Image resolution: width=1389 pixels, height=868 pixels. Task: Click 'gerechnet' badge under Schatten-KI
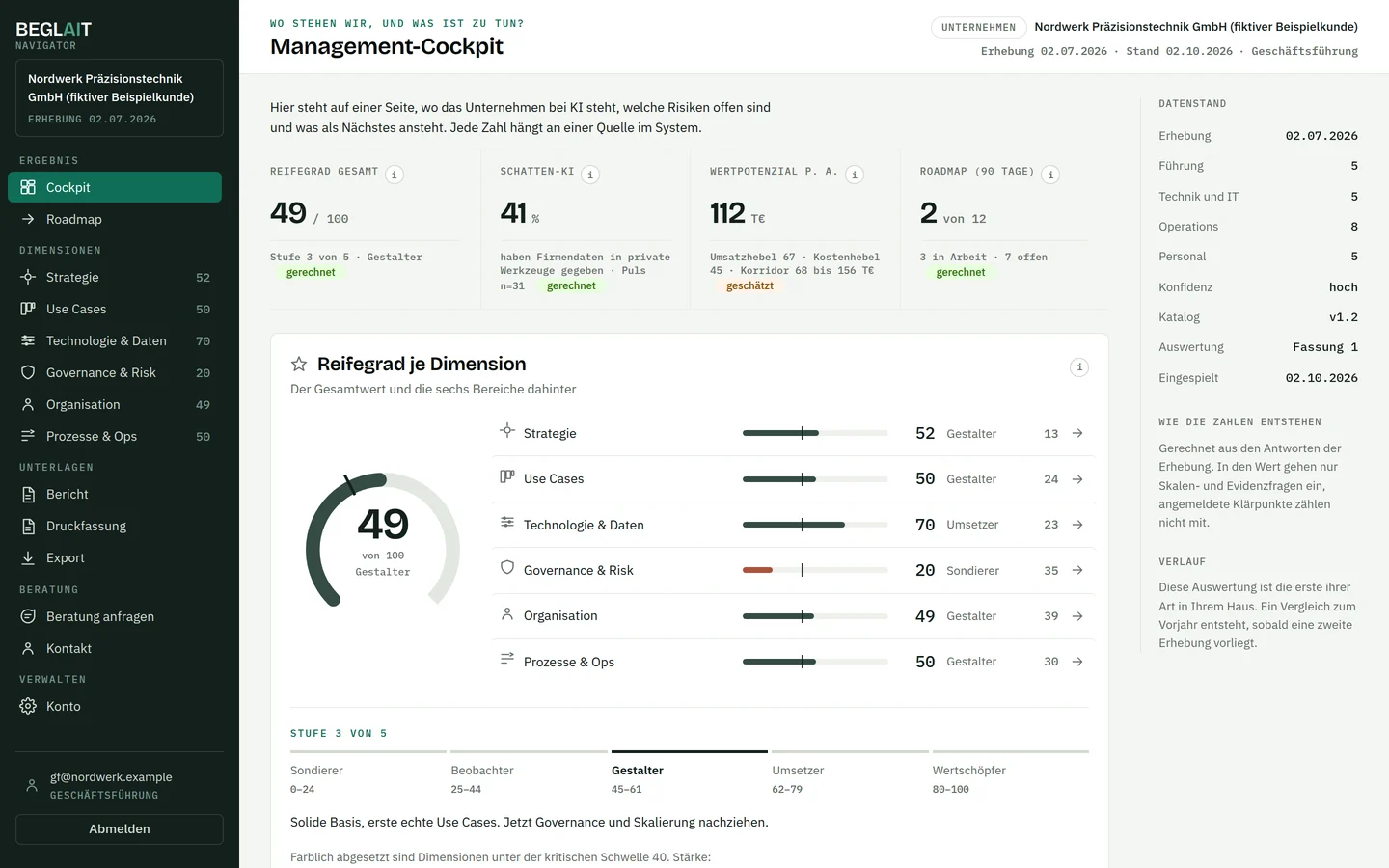pos(571,286)
